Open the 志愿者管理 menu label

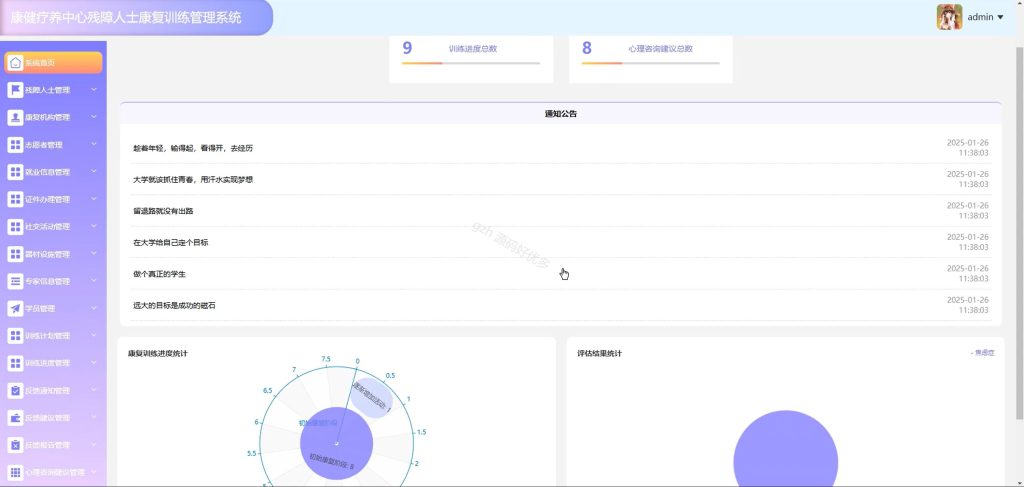click(x=43, y=145)
